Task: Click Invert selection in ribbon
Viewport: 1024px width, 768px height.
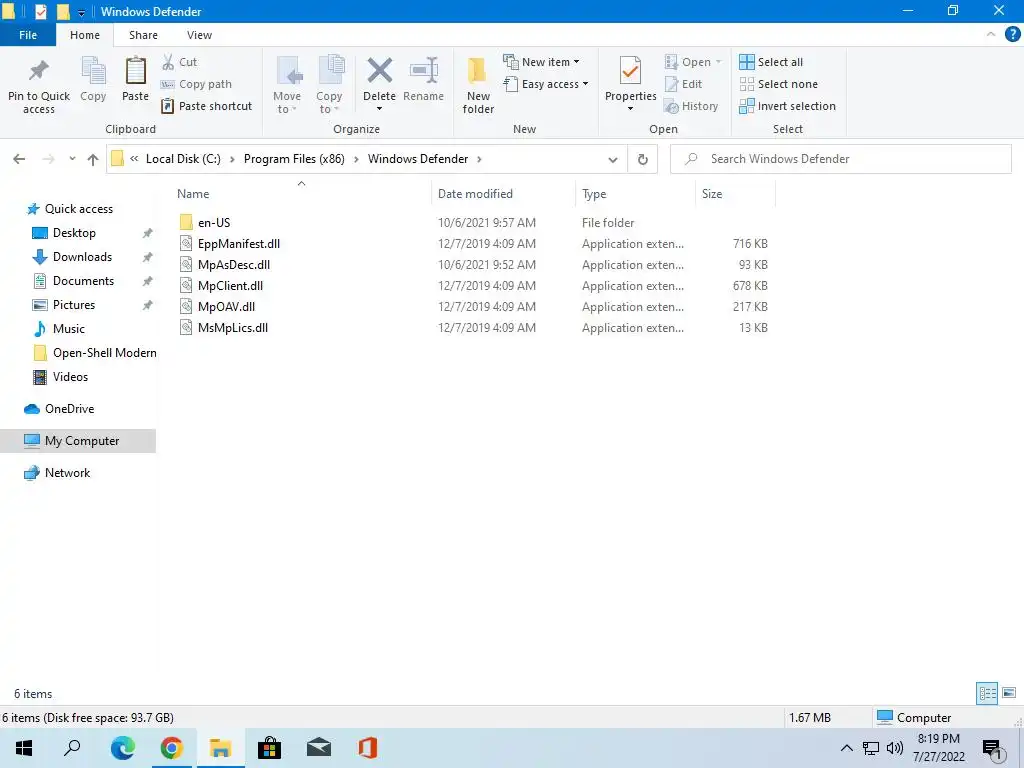Action: click(788, 106)
